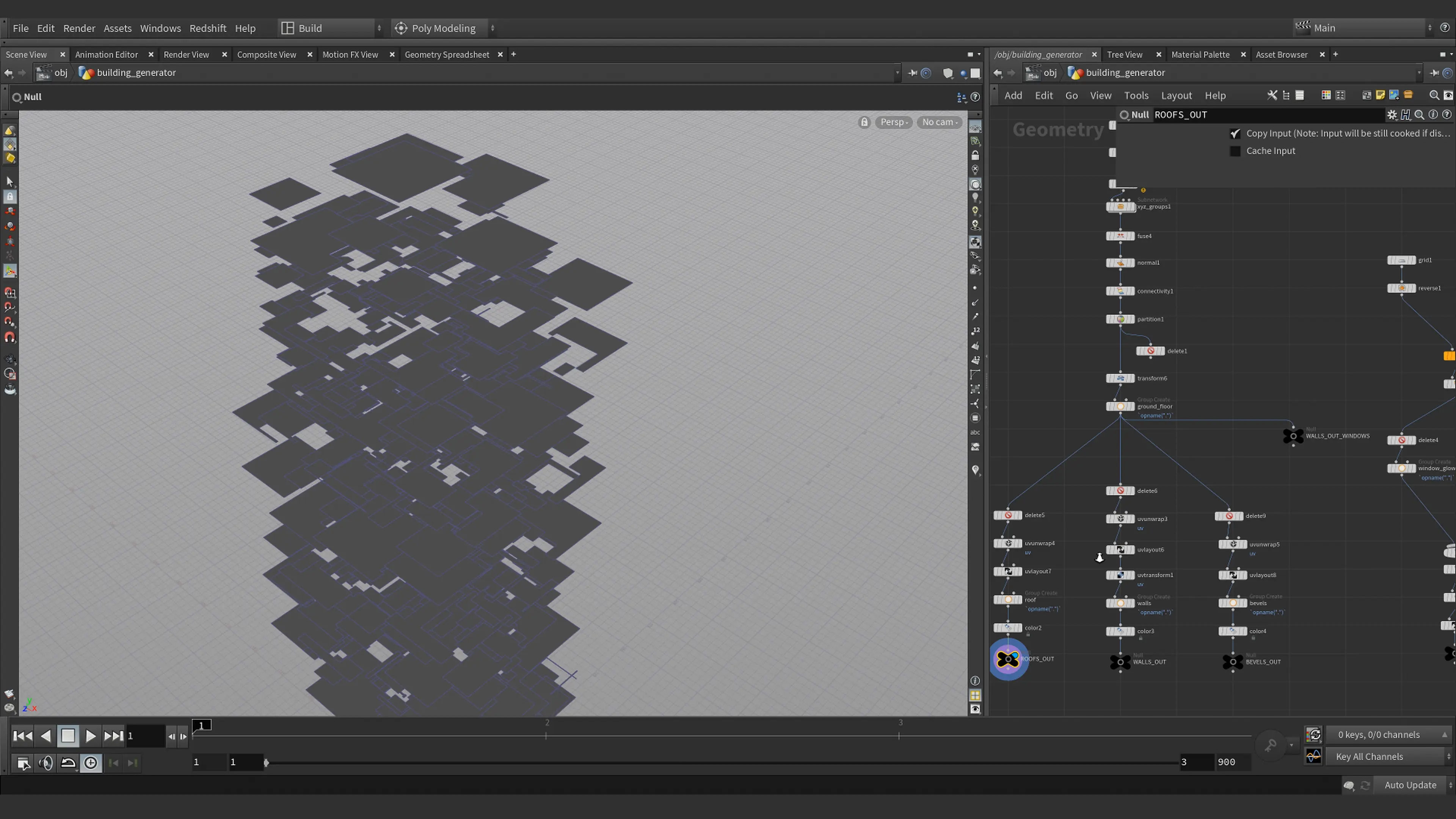
Task: Click the background image icon in network toolbar
Action: [x=1394, y=96]
